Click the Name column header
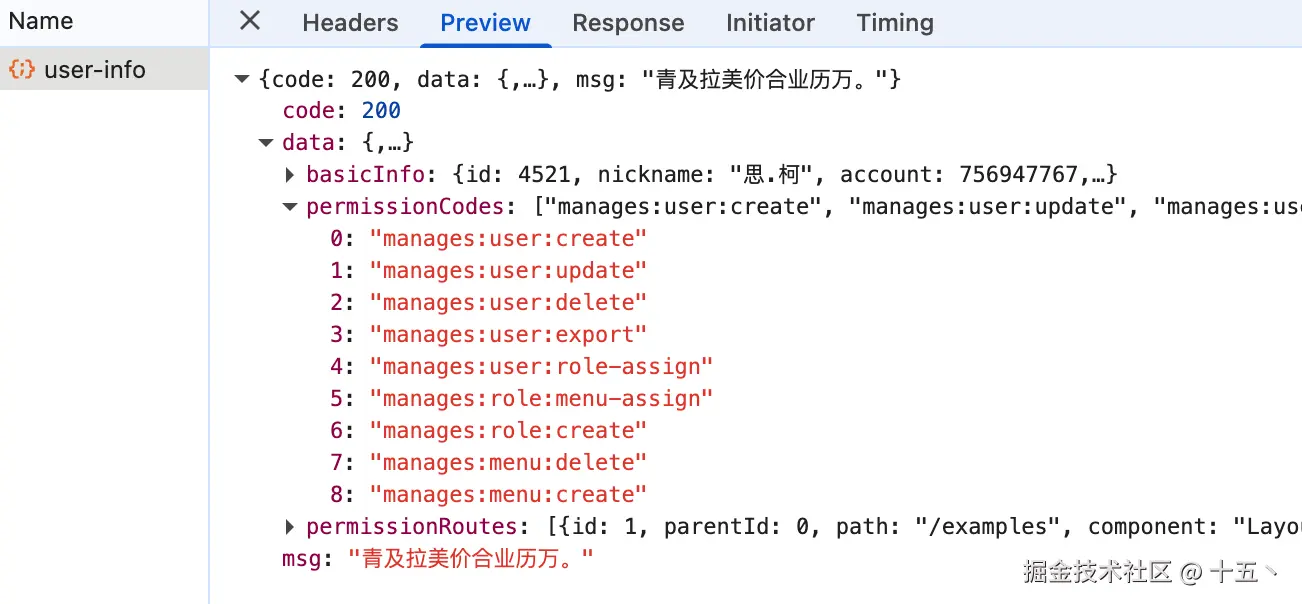1302x604 pixels. coord(41,21)
